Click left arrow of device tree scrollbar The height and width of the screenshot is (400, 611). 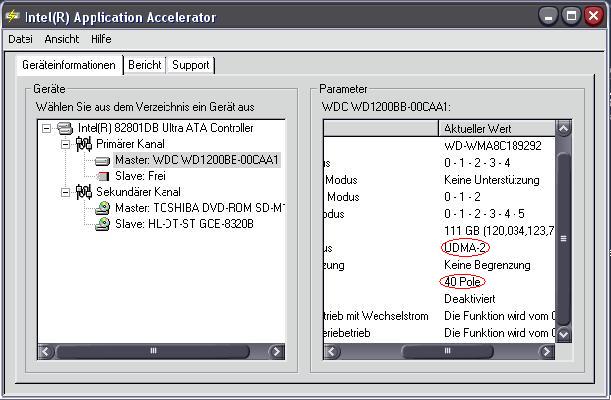(46, 352)
